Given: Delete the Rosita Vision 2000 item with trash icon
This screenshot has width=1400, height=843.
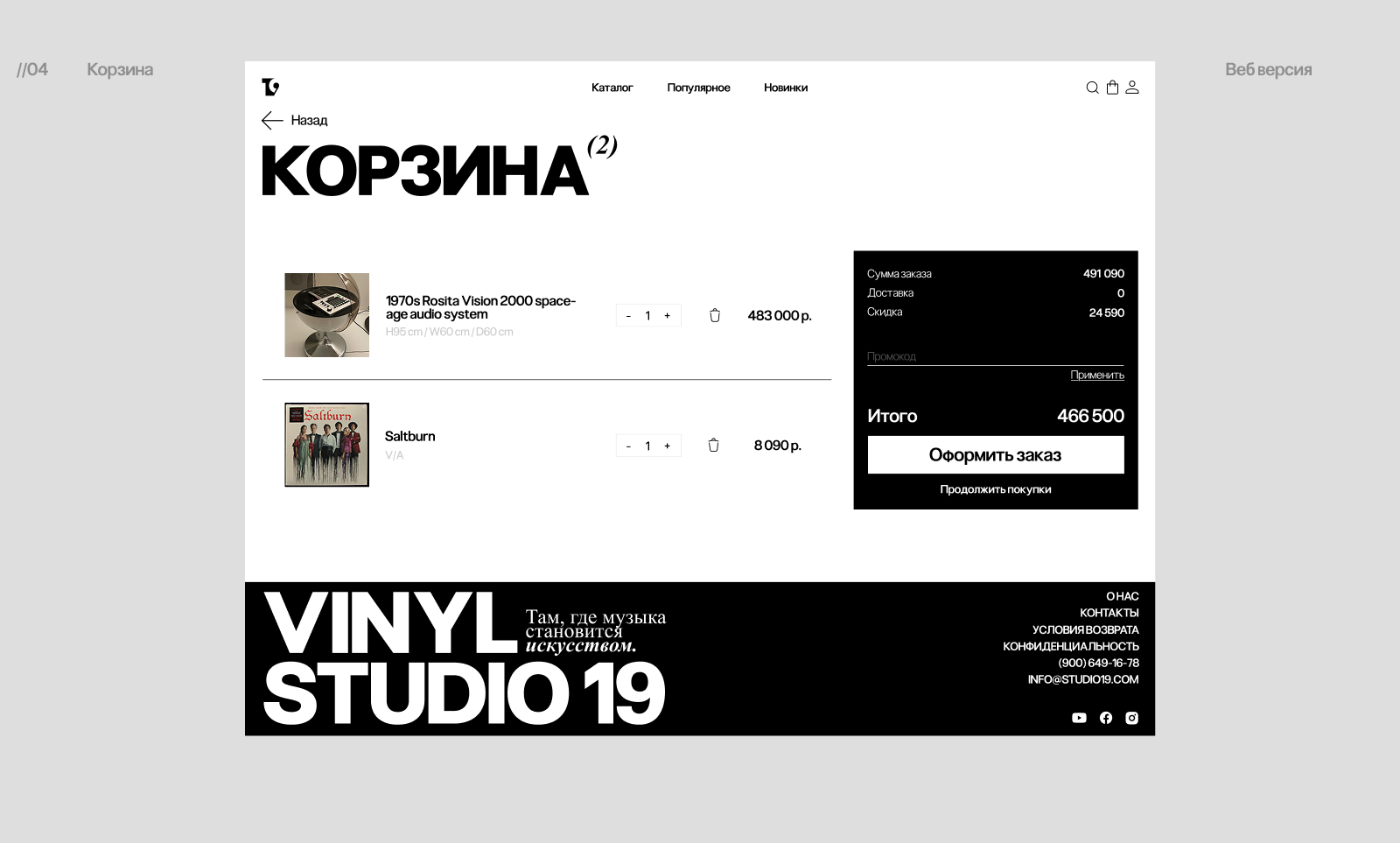Looking at the screenshot, I should point(715,315).
